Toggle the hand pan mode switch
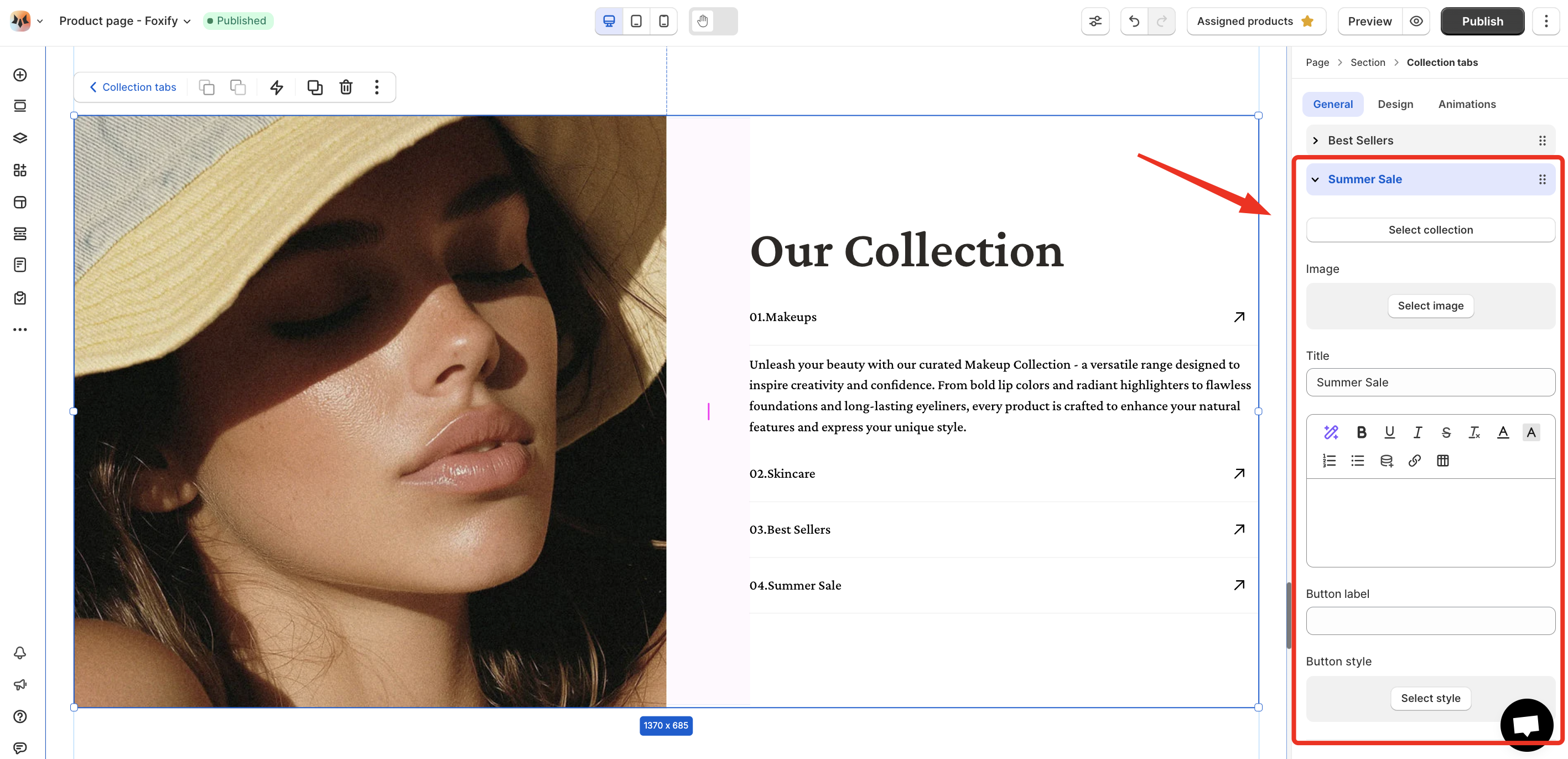1568x759 pixels. [x=713, y=22]
